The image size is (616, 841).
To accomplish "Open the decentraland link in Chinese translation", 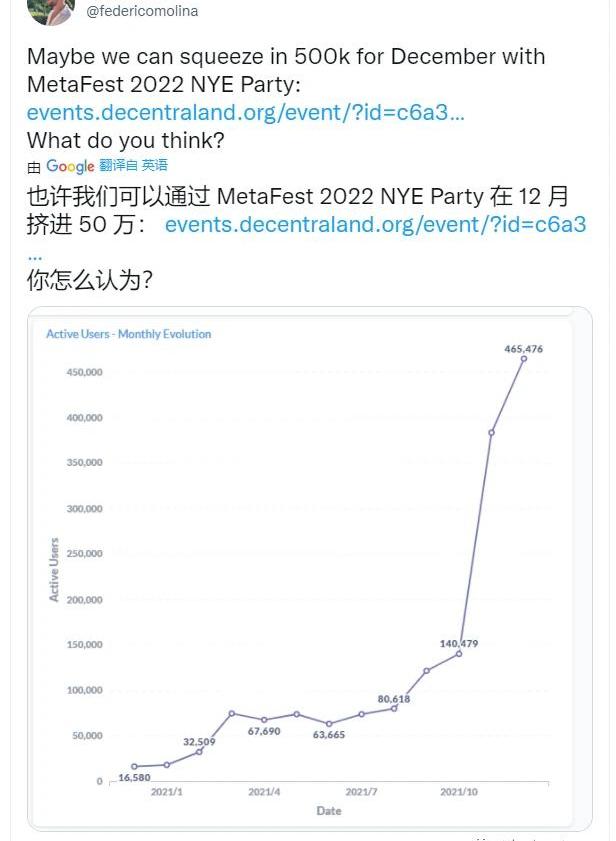I will 375,224.
